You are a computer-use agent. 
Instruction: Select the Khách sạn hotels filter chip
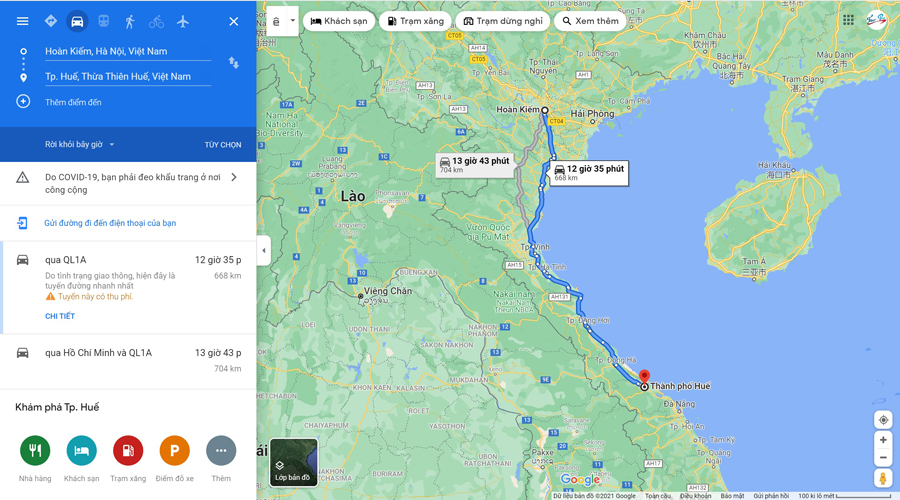pos(339,21)
